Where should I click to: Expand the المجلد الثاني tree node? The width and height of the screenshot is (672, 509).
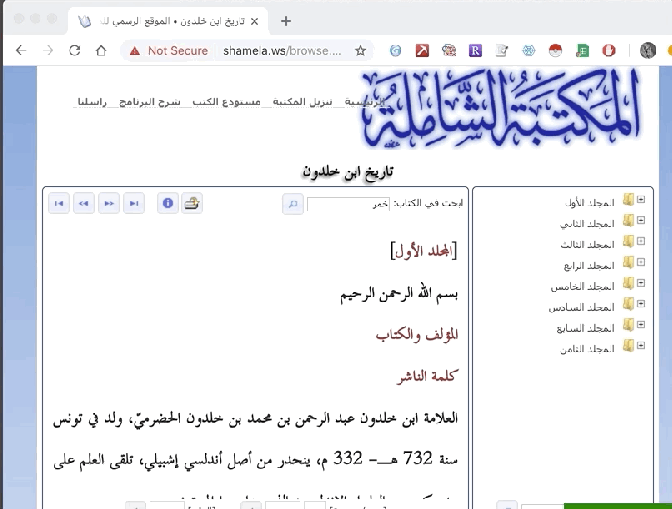[x=641, y=220]
